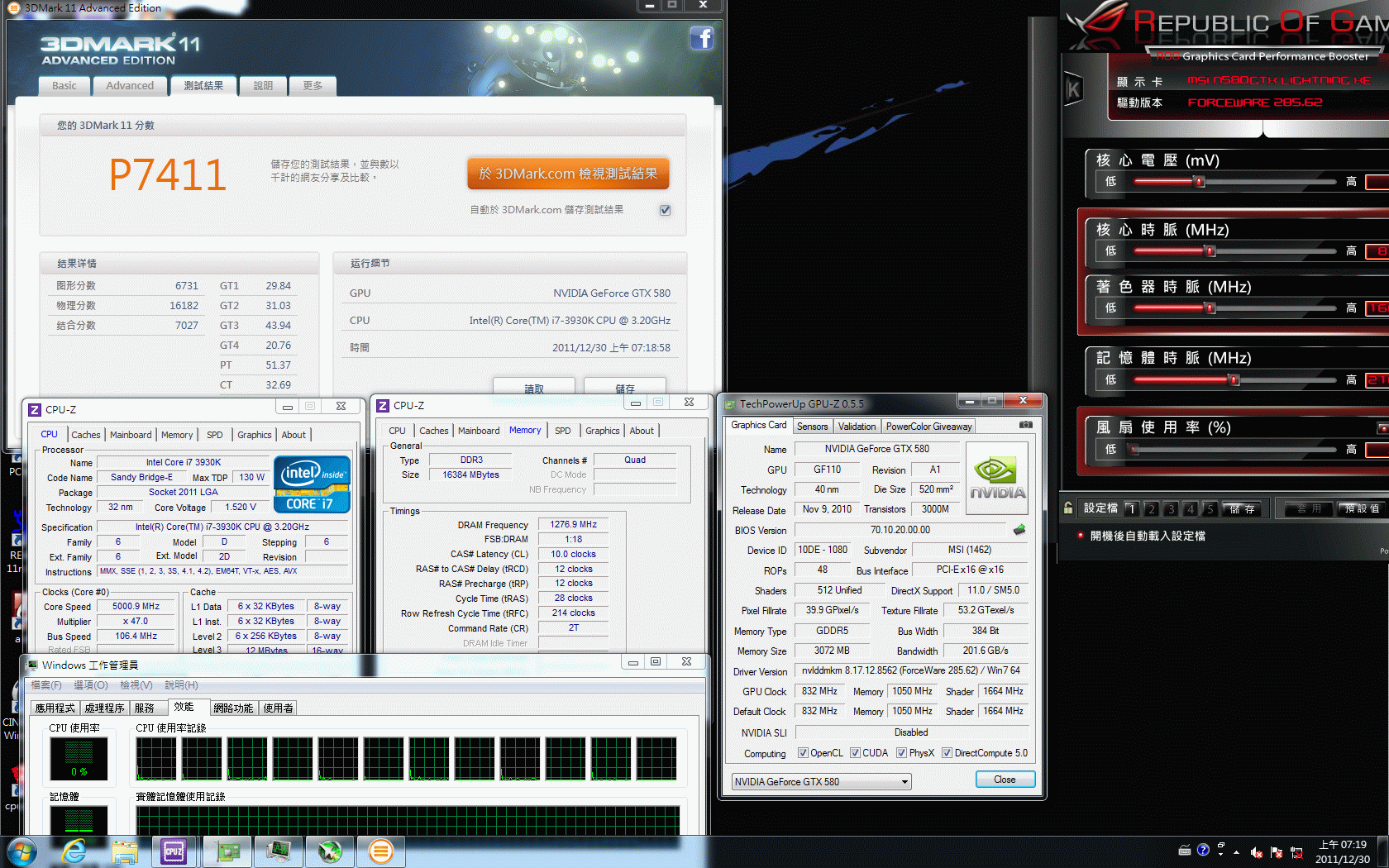Click the BIOS save chip icon in GPU-Z
This screenshot has width=1389, height=868.
[x=1019, y=530]
